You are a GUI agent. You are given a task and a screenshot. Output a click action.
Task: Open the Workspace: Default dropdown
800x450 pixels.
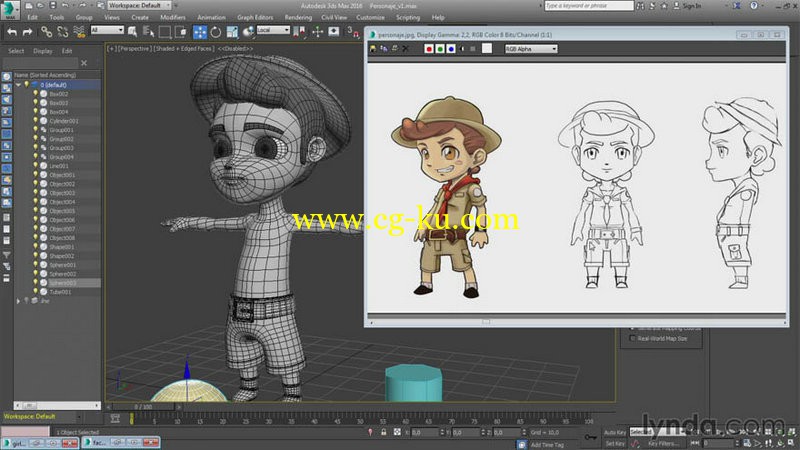[139, 5]
